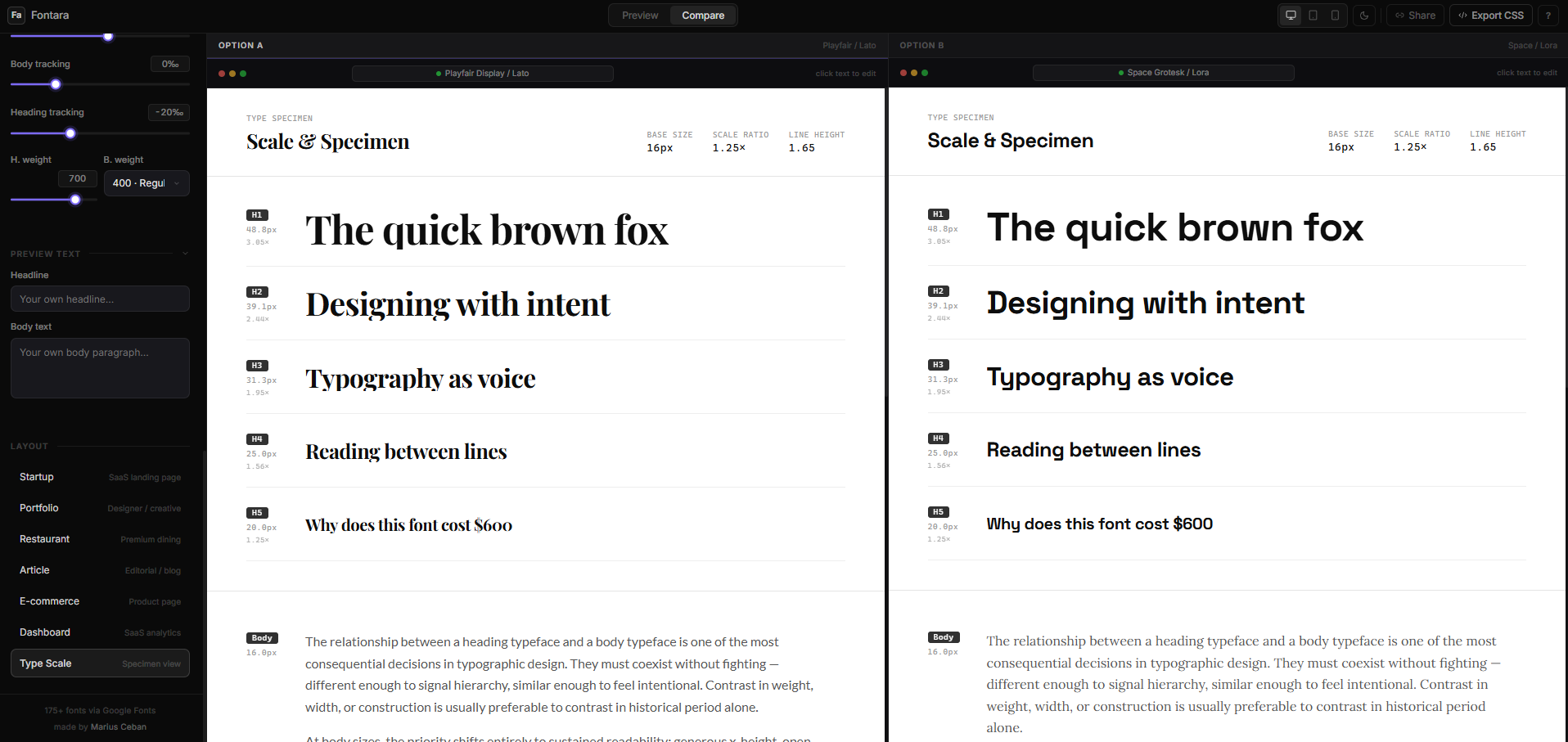The width and height of the screenshot is (1568, 742).
Task: Toggle dark mode with the moon icon
Action: click(1363, 15)
